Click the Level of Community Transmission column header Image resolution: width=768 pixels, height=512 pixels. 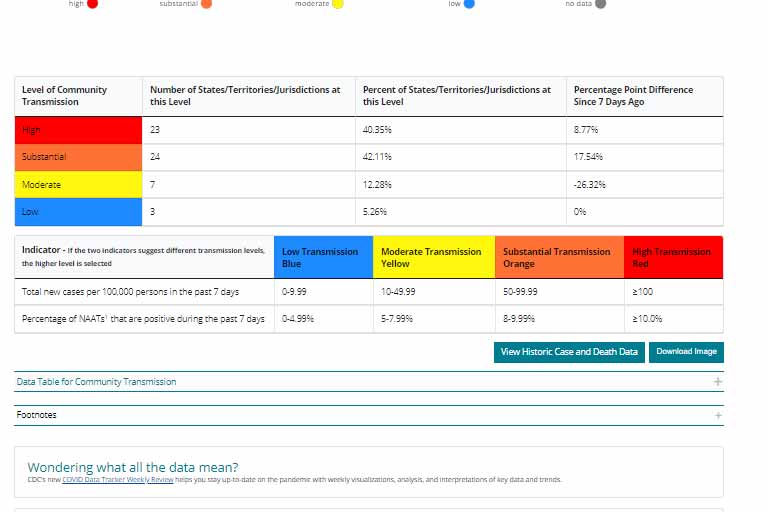pyautogui.click(x=78, y=96)
